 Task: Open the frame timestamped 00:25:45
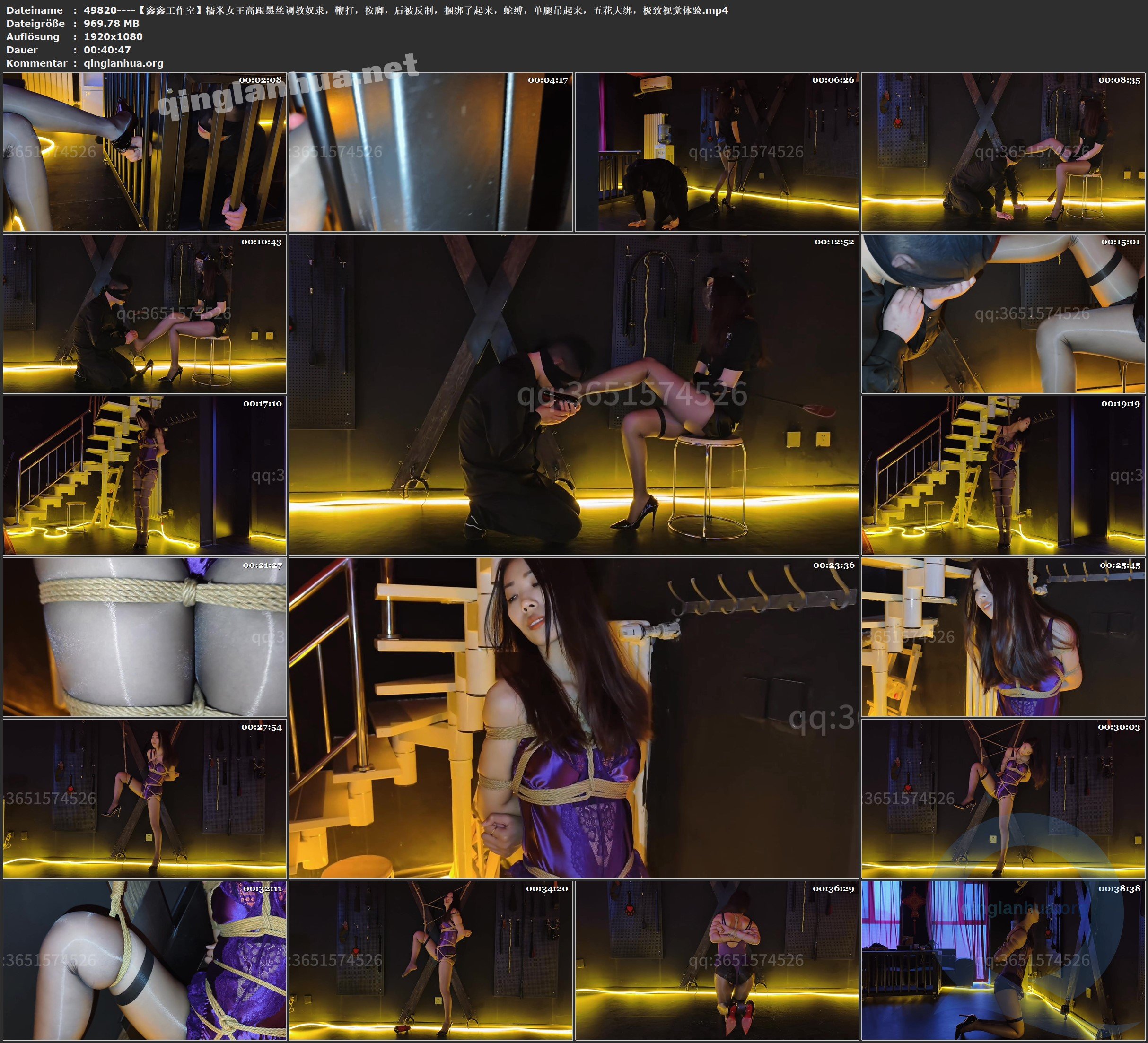coord(1003,637)
